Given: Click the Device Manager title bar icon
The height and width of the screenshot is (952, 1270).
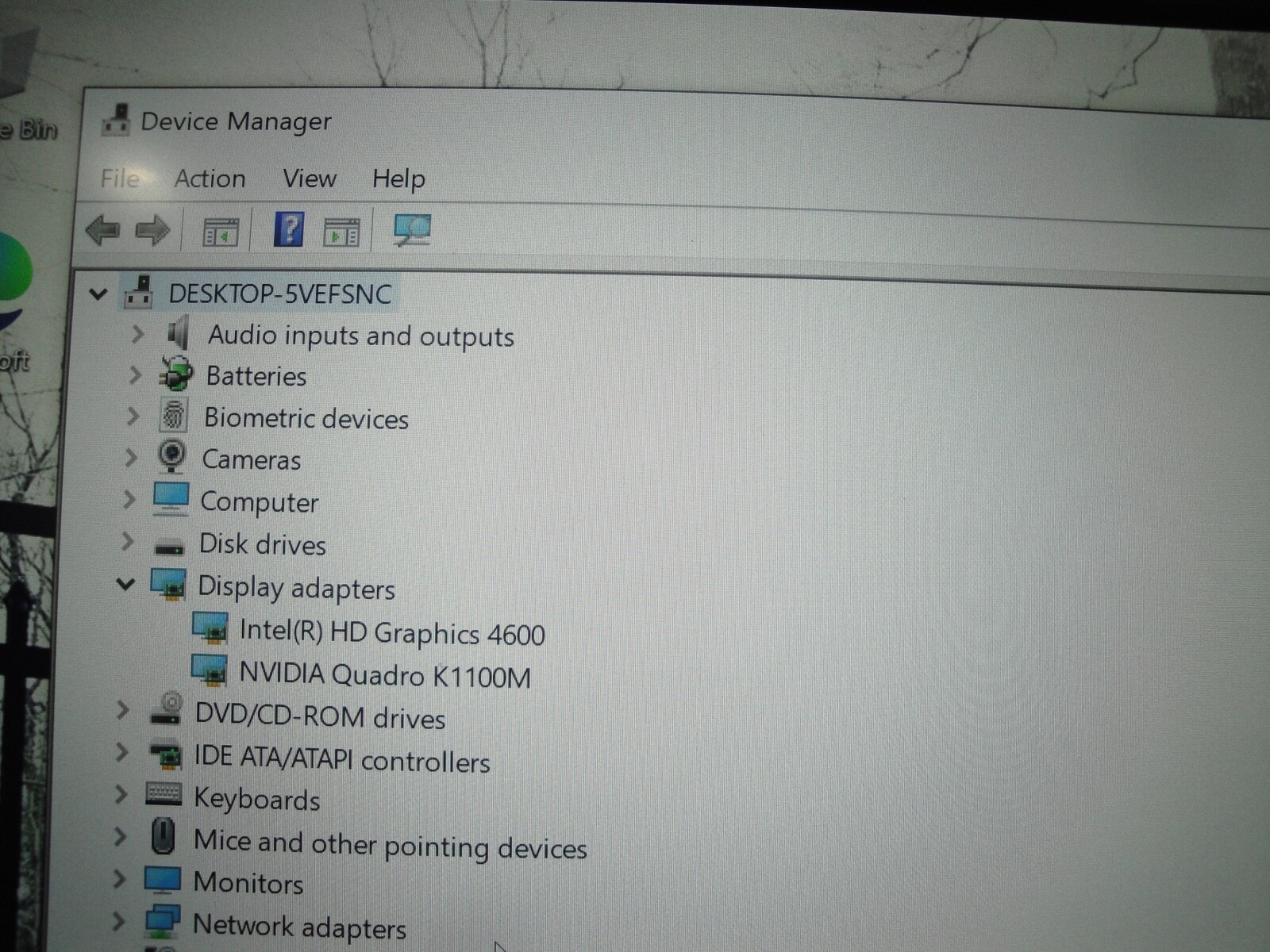Looking at the screenshot, I should pos(116,120).
